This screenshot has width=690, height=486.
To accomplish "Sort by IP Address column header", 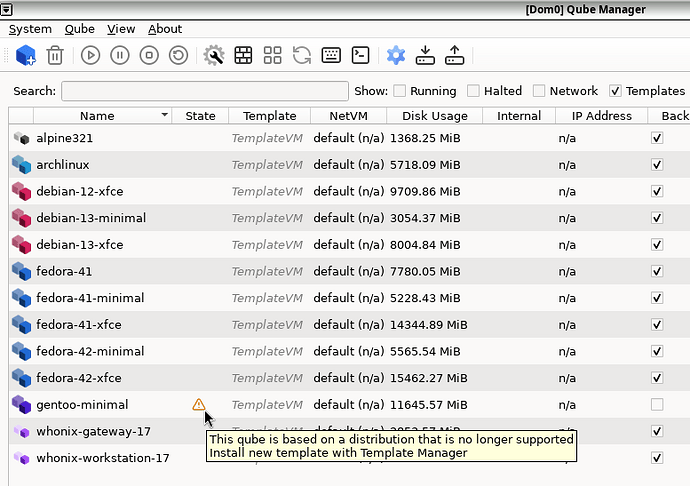I will point(602,116).
